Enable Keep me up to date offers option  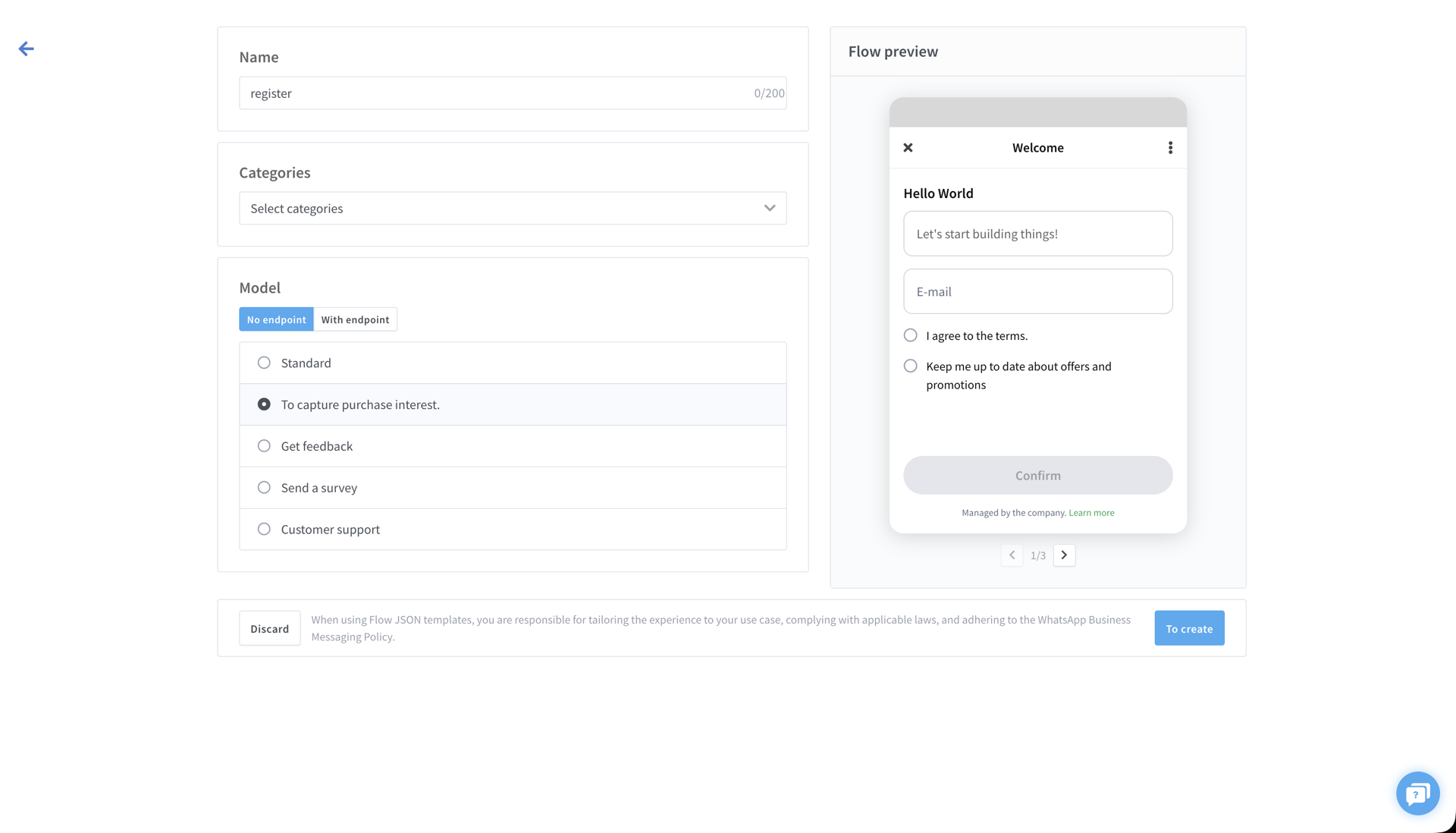click(x=910, y=366)
